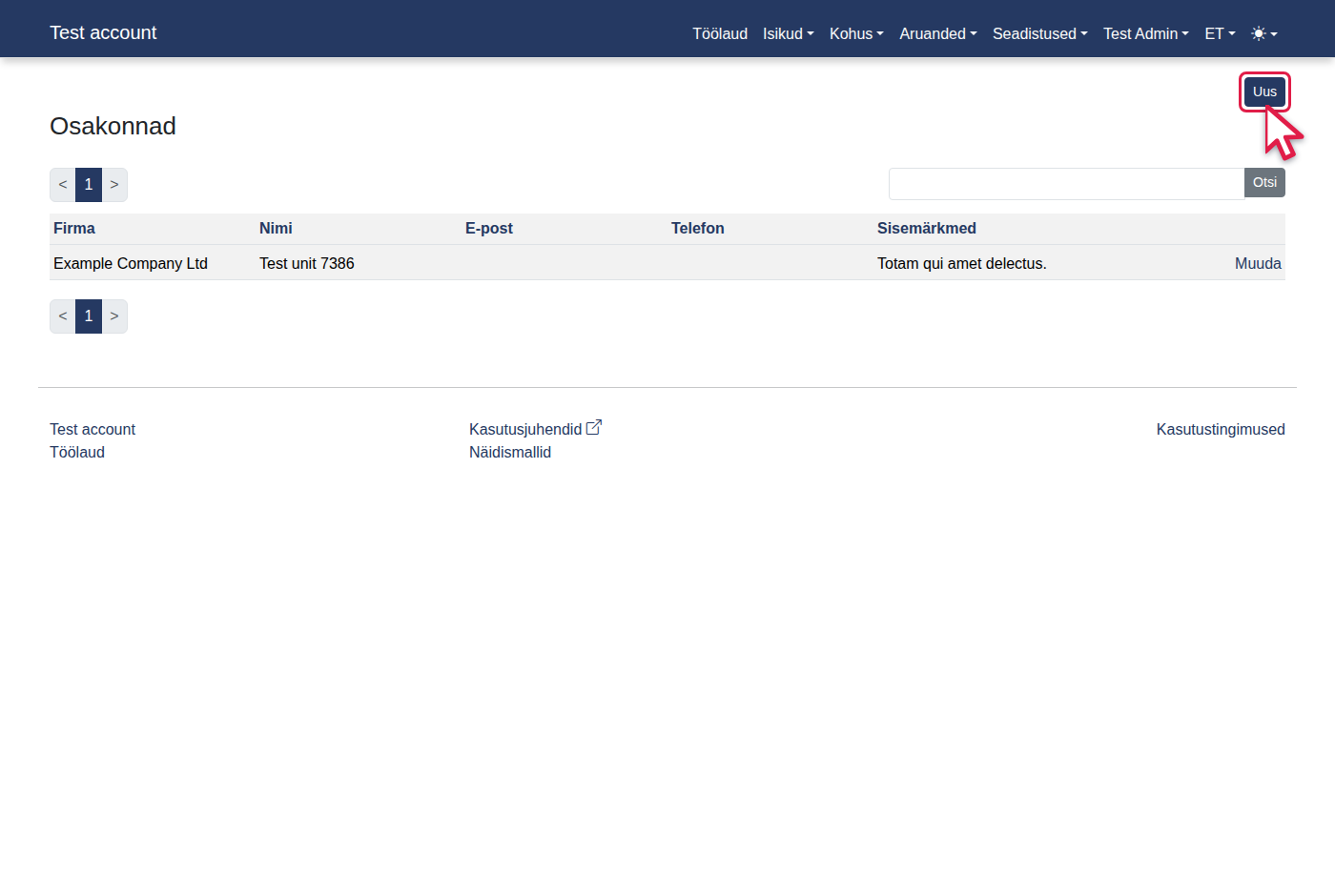This screenshot has width=1335, height=896.
Task: Click the E-post column header
Action: coord(489,228)
